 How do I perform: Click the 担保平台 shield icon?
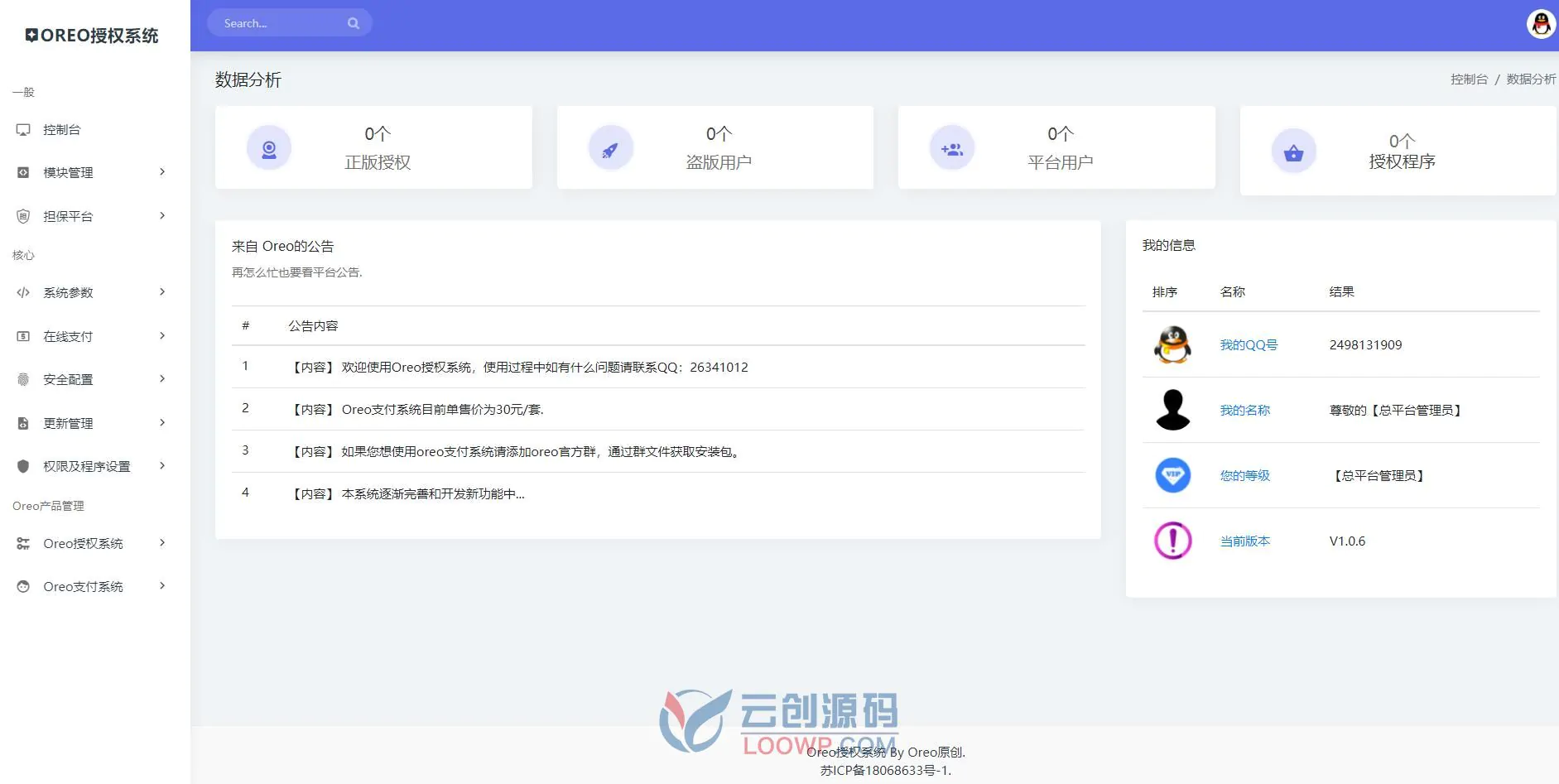pos(23,216)
